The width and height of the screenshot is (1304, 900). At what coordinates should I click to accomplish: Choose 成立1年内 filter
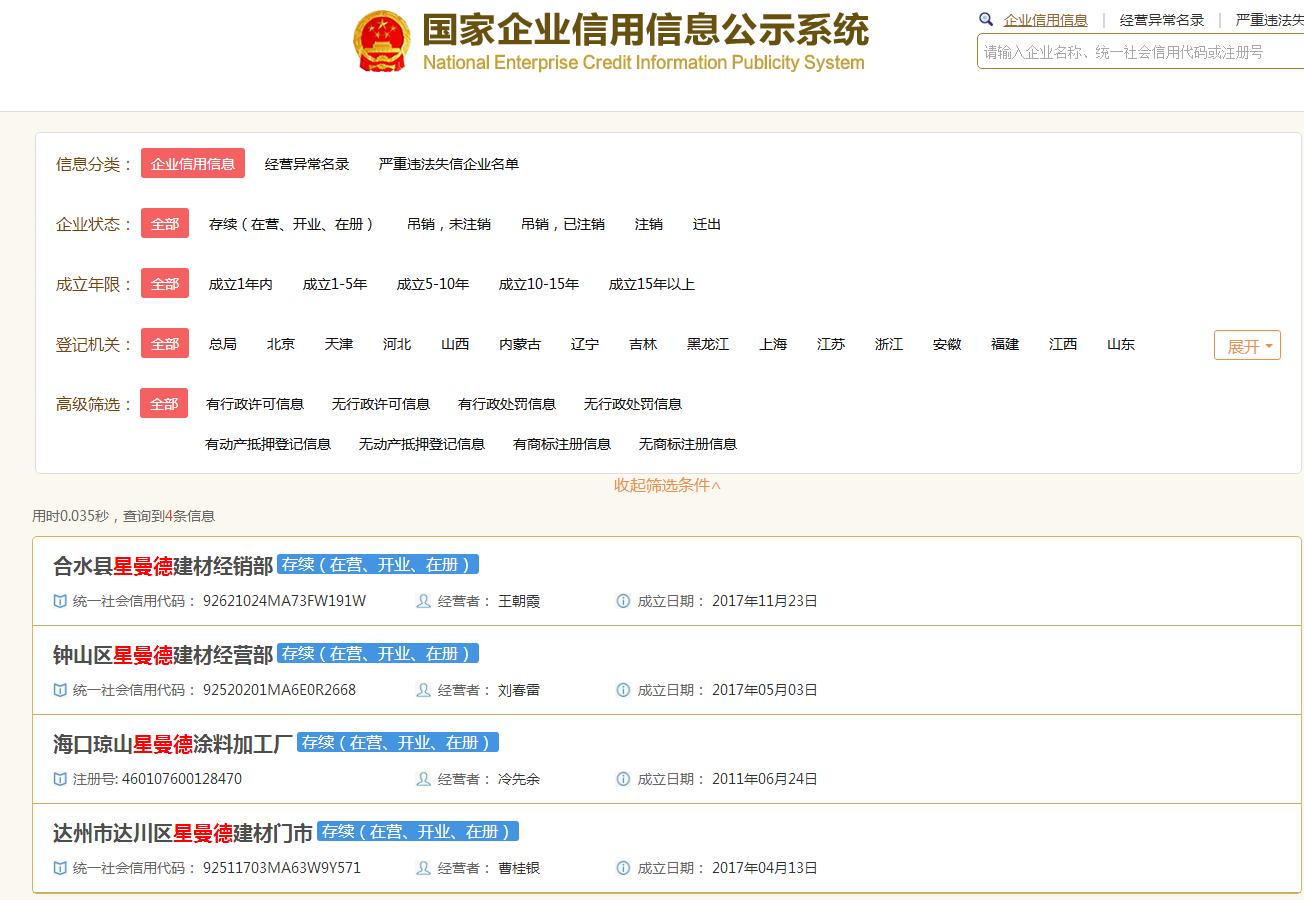[241, 284]
